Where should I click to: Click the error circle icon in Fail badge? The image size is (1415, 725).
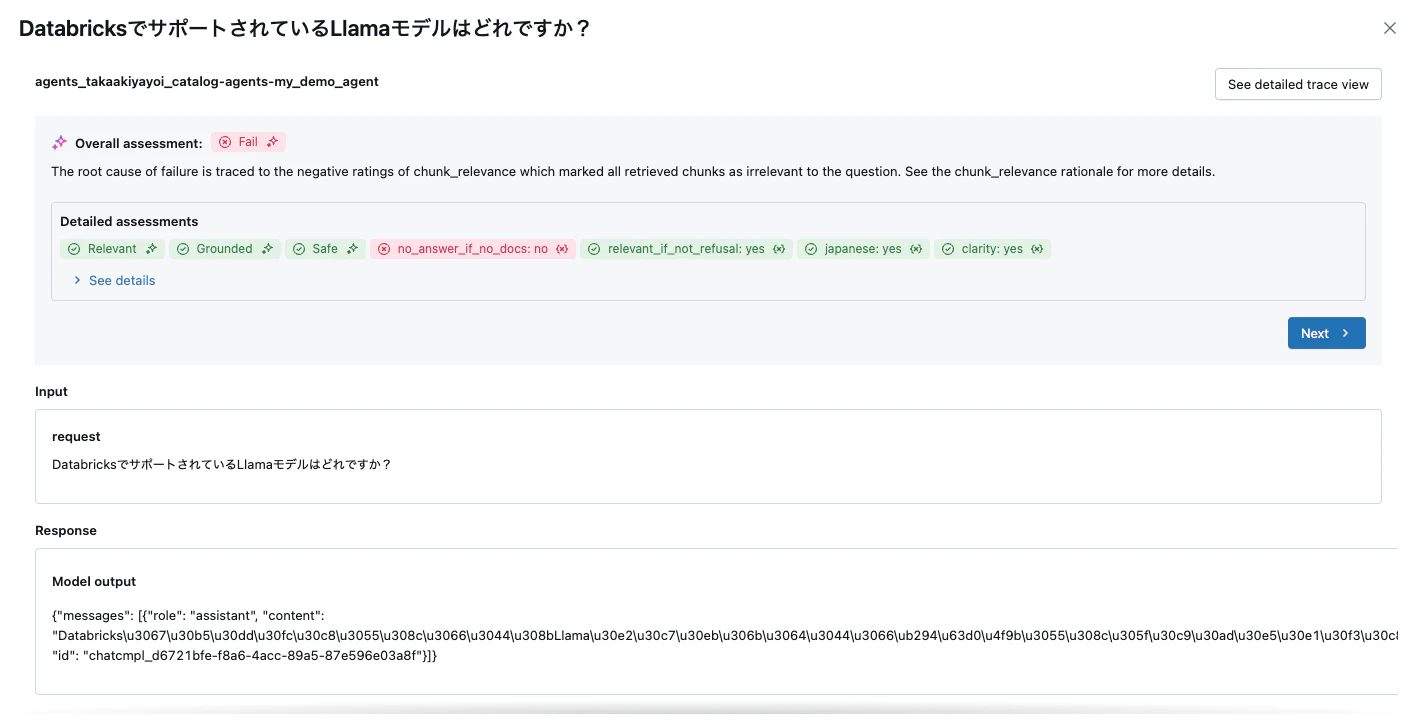pyautogui.click(x=225, y=142)
